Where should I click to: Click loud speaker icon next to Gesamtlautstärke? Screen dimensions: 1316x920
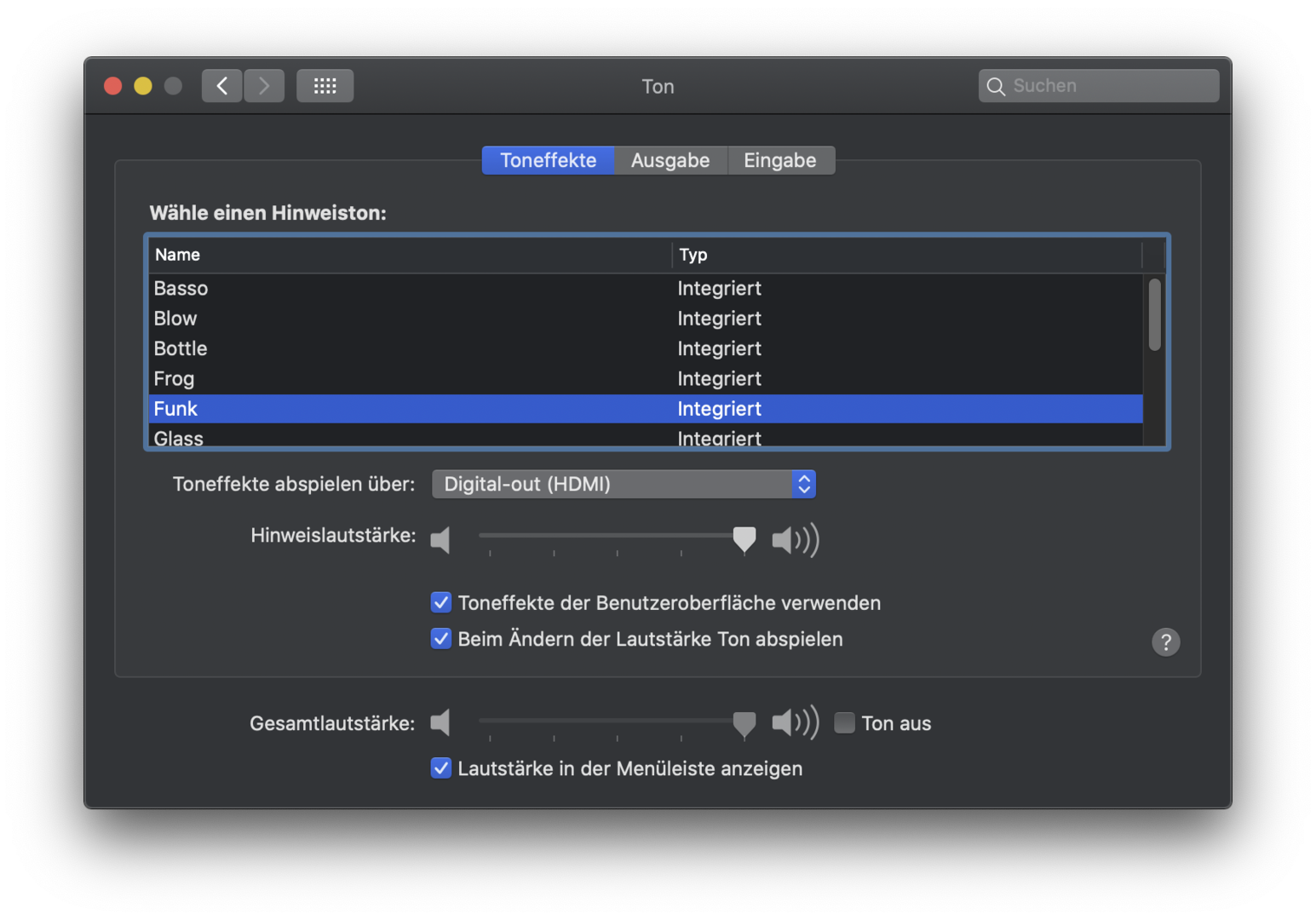(x=795, y=723)
